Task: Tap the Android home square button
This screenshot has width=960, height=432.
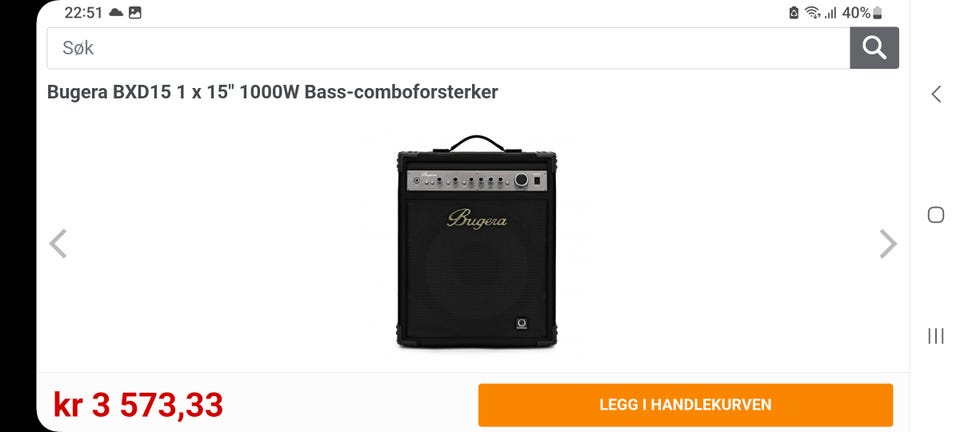Action: click(x=936, y=215)
